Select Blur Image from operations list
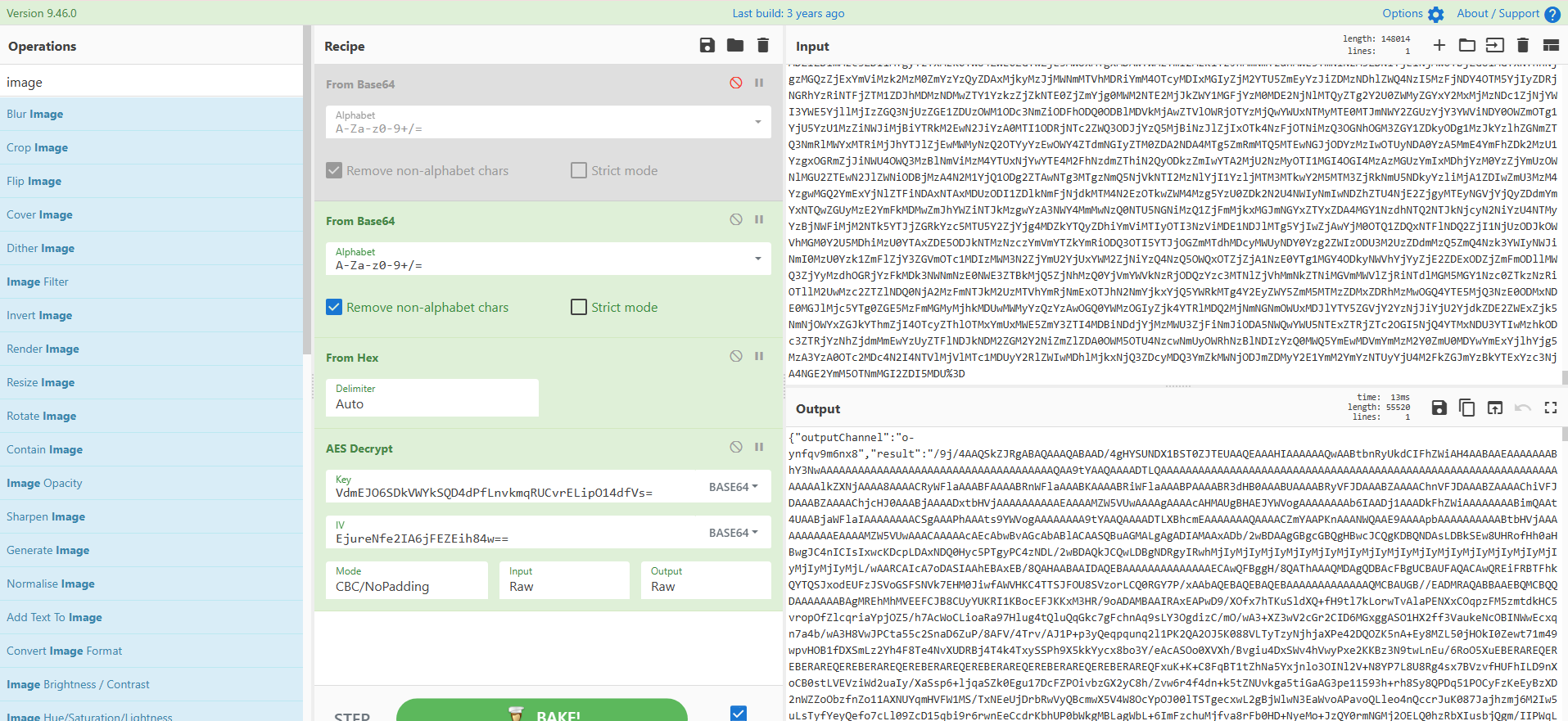1568x721 pixels. pyautogui.click(x=35, y=114)
